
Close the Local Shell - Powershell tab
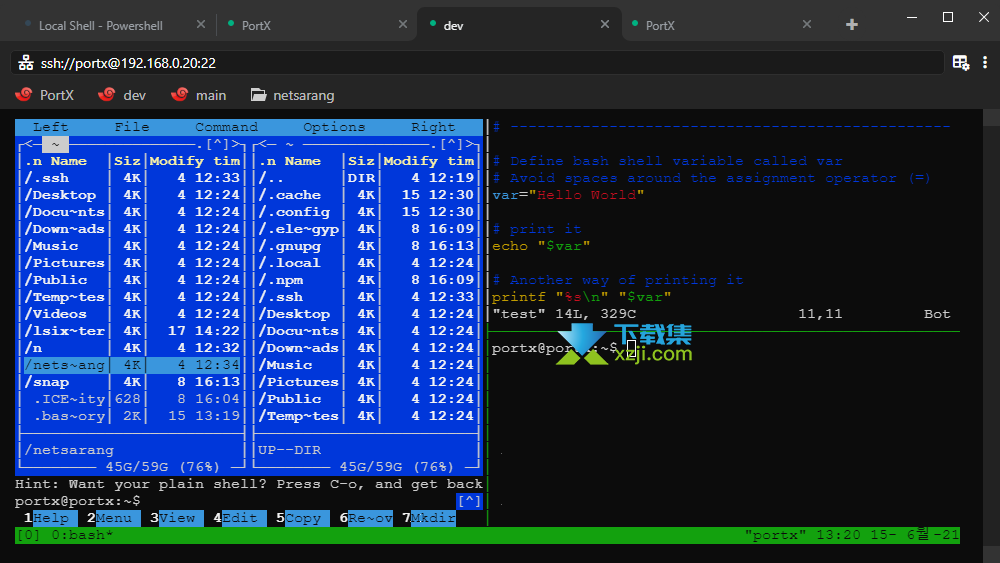click(201, 24)
